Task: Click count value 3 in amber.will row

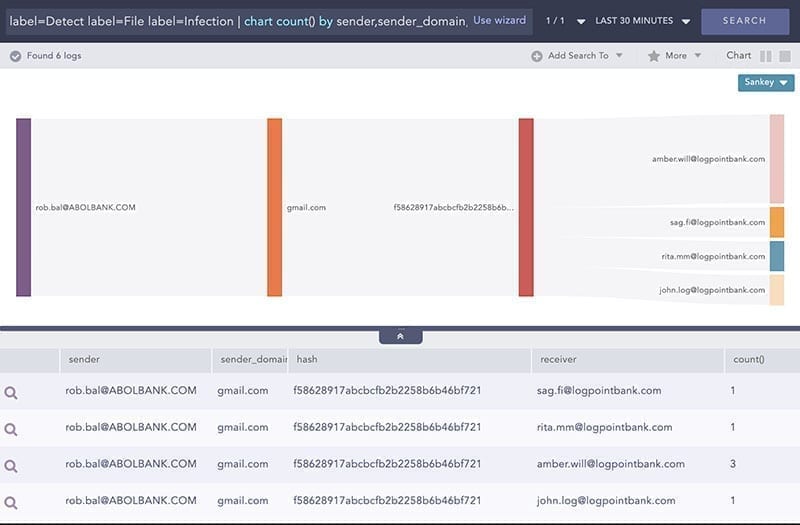Action: (x=733, y=464)
